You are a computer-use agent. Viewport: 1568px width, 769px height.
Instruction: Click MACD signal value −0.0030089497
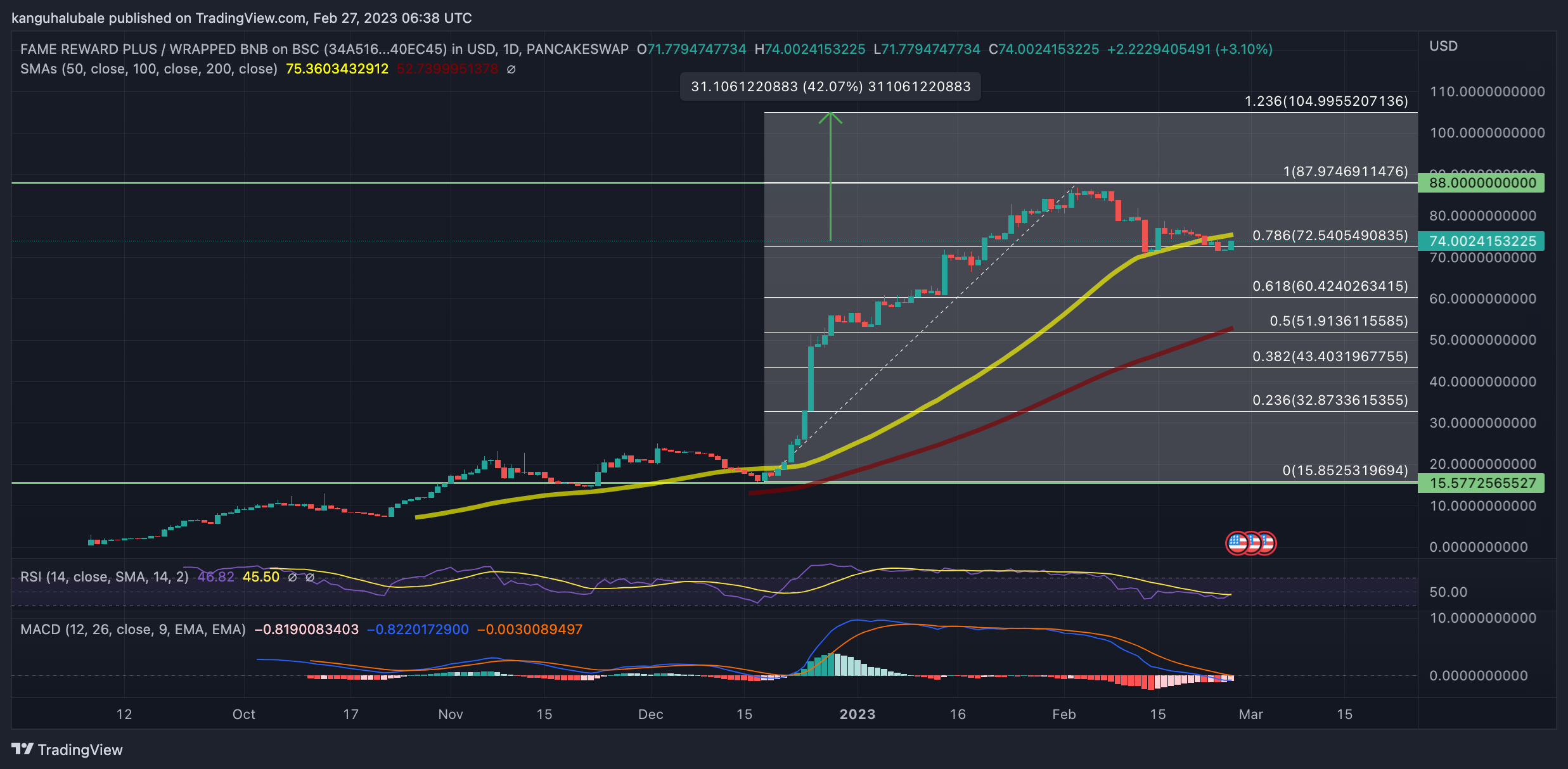(x=530, y=630)
